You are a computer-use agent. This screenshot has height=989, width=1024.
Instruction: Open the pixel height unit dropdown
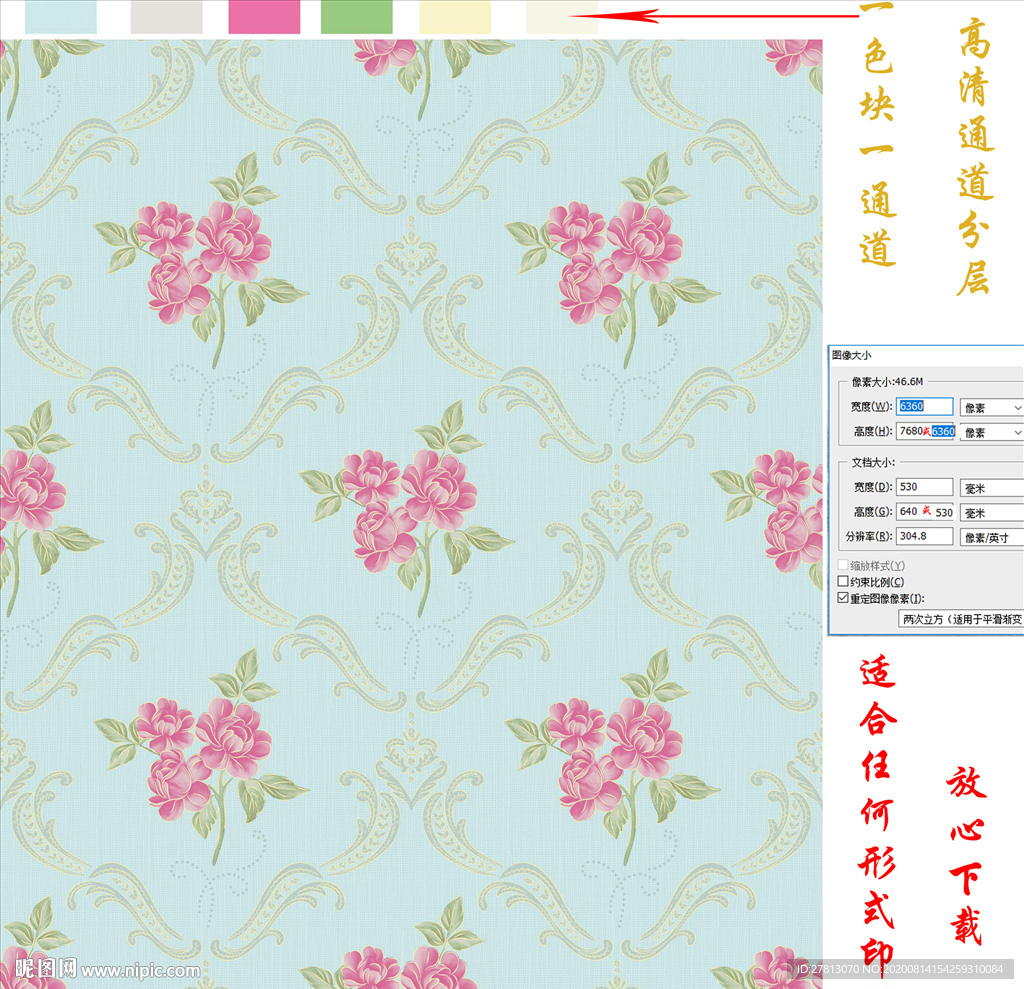991,432
